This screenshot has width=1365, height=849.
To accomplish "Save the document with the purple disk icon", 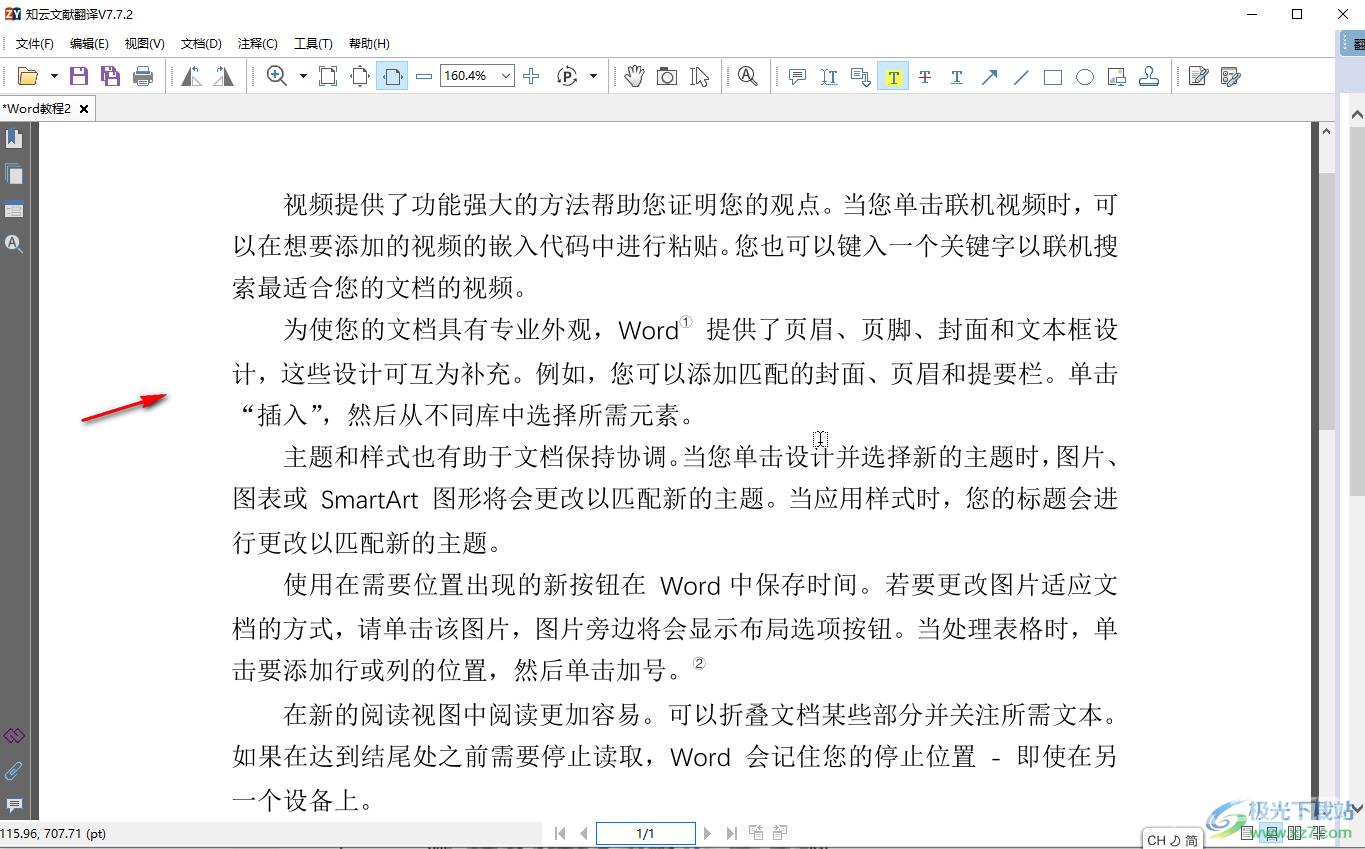I will tap(79, 76).
